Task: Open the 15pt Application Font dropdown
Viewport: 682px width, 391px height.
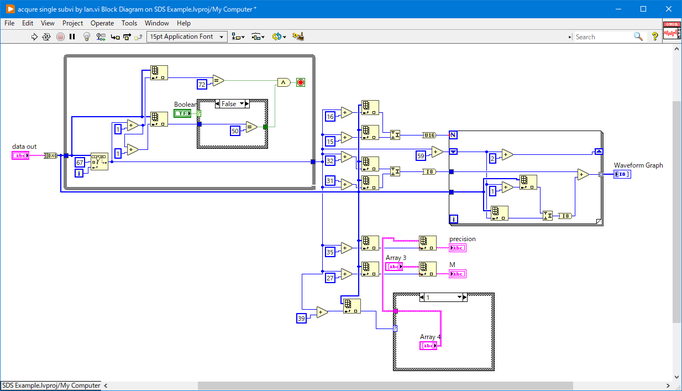Action: [187, 37]
